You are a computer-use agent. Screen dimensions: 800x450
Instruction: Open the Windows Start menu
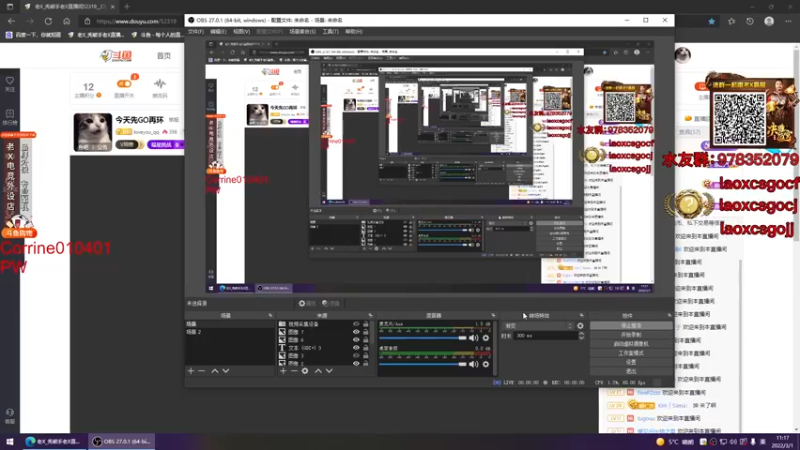[x=10, y=441]
